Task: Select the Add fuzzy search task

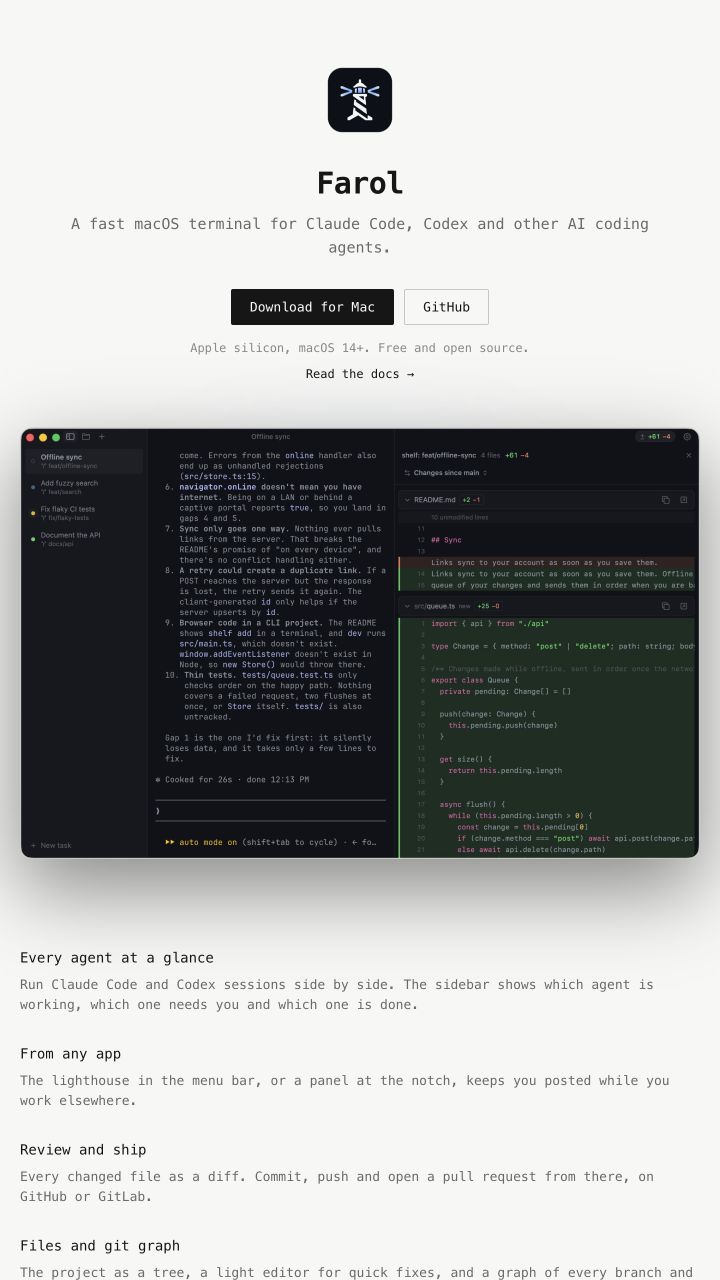Action: click(84, 487)
